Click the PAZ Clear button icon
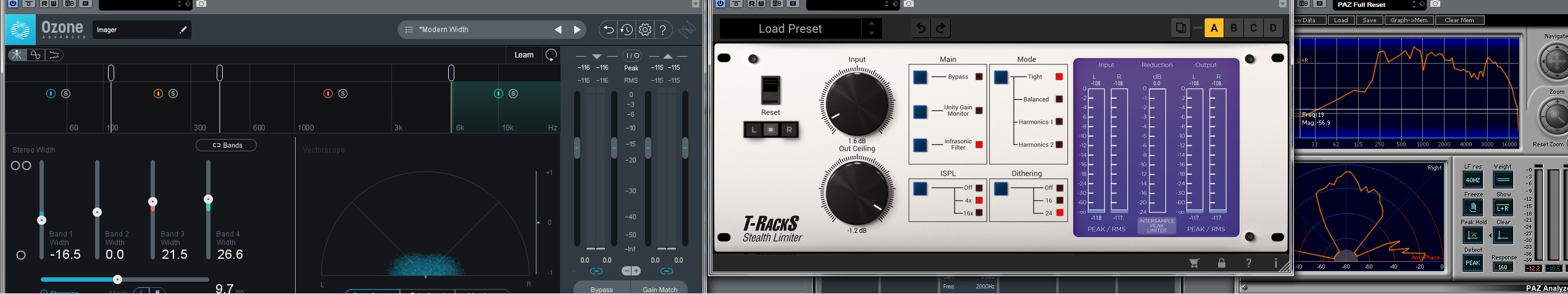The image size is (1568, 294). tap(1503, 235)
